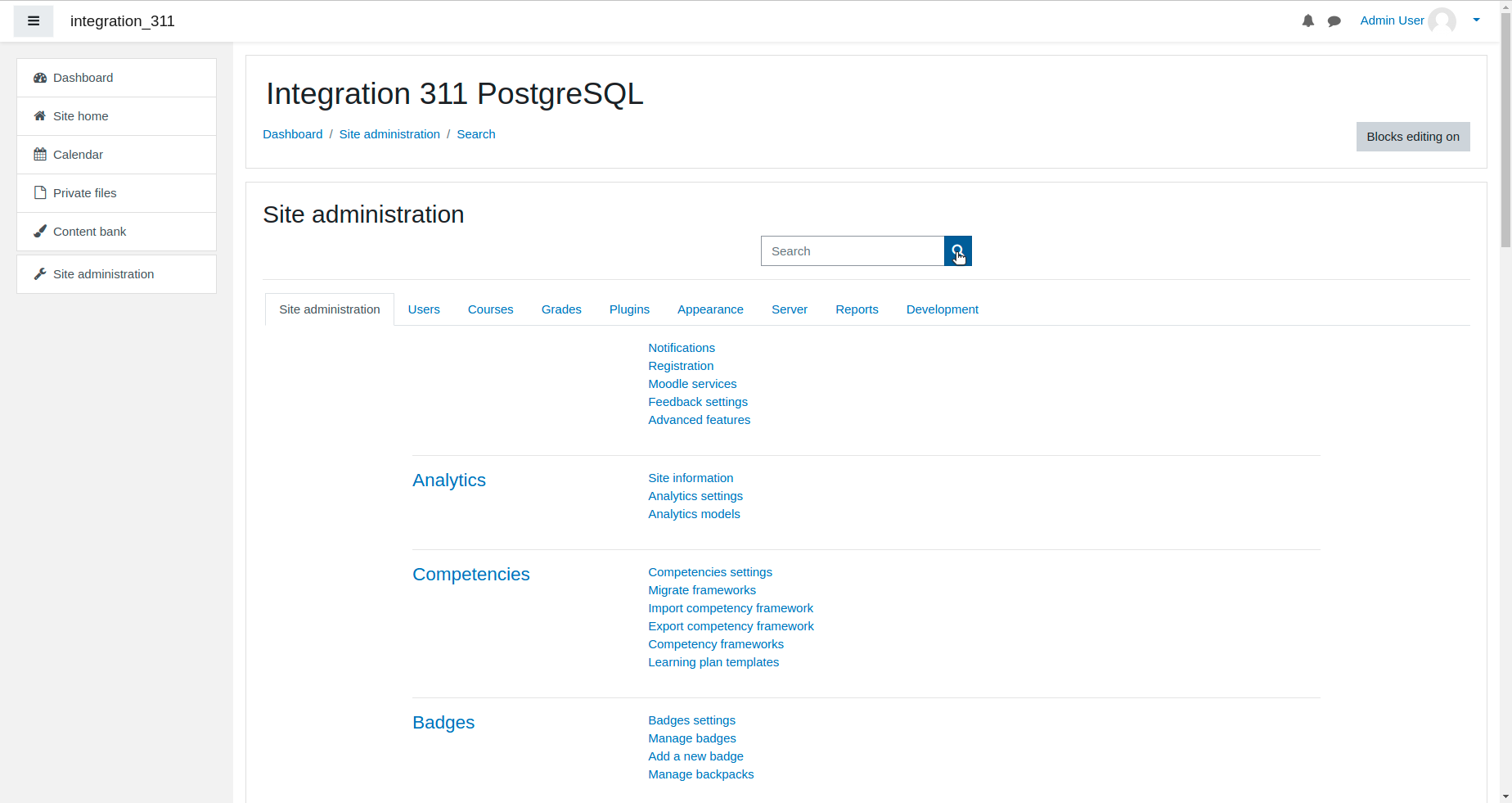Open the Analytics models link
This screenshot has height=803, width=1512.
click(694, 514)
